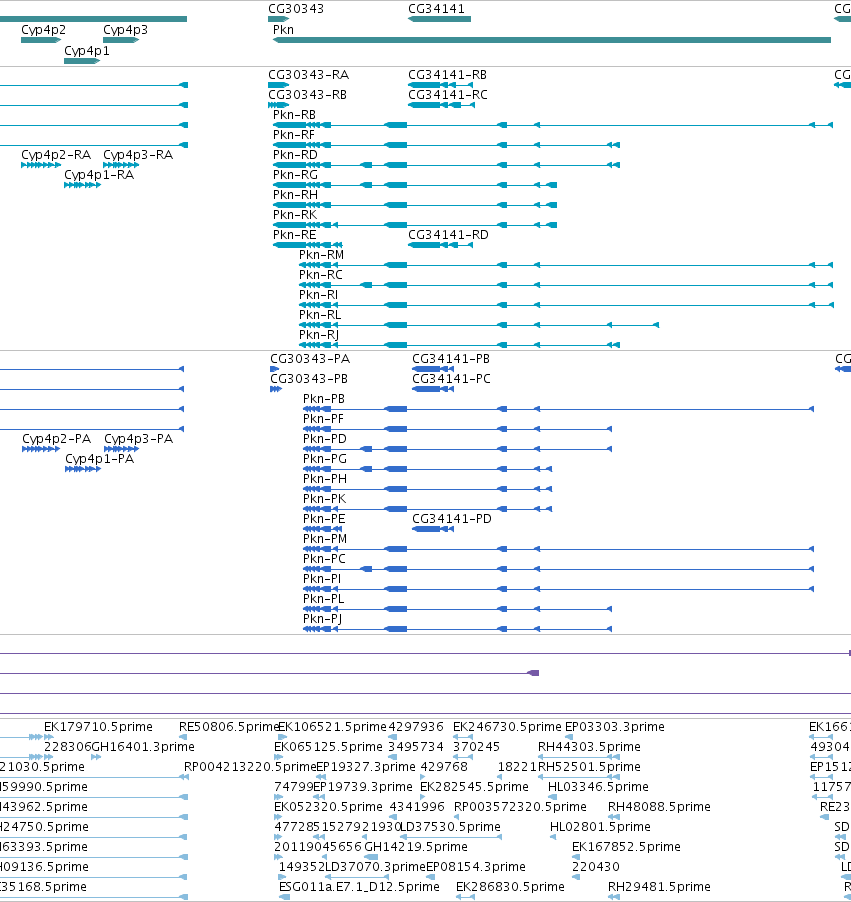The image size is (851, 902).
Task: Select EST RH29481.5prime
Action: [x=659, y=886]
